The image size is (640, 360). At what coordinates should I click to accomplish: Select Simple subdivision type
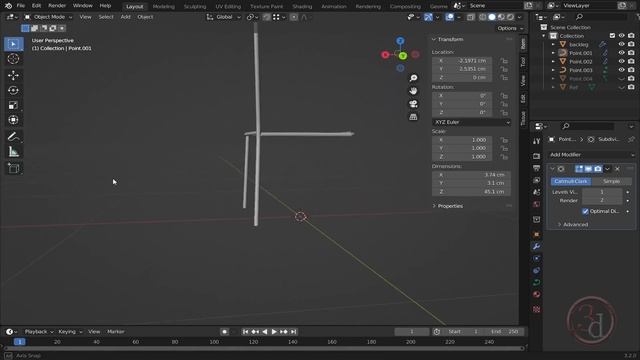pyautogui.click(x=611, y=181)
